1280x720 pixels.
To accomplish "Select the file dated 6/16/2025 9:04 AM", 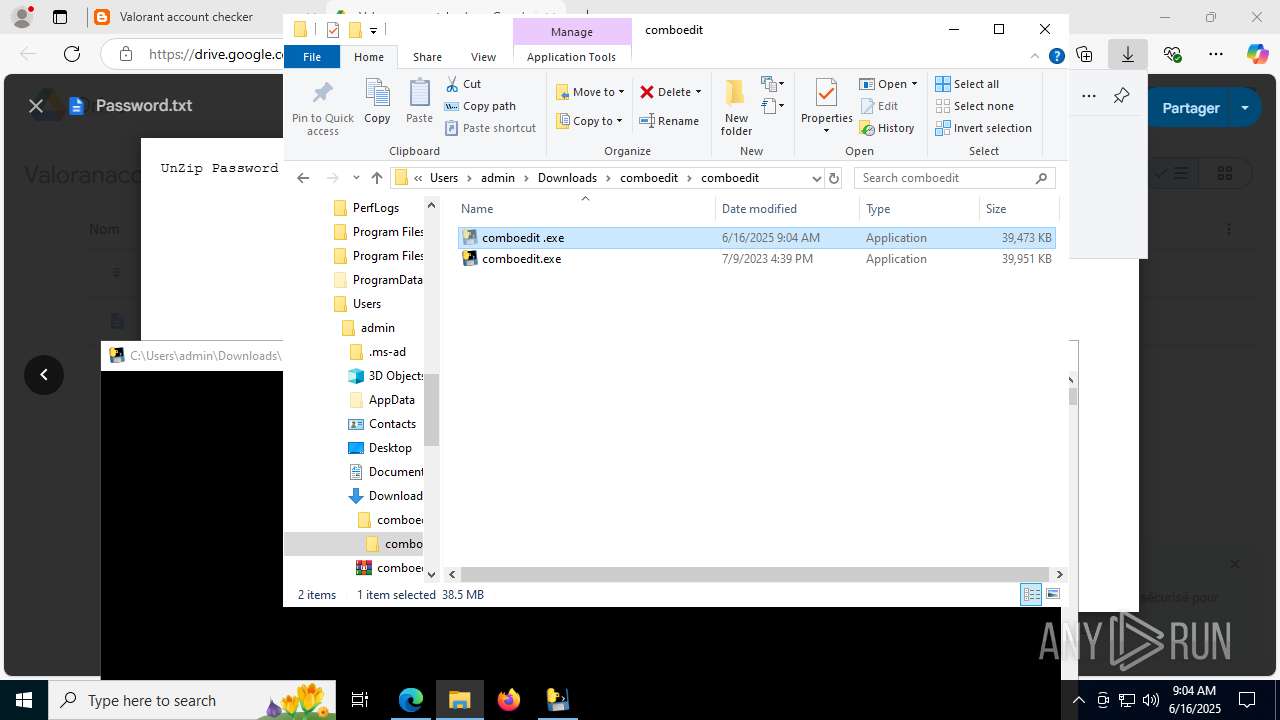I will (756, 238).
